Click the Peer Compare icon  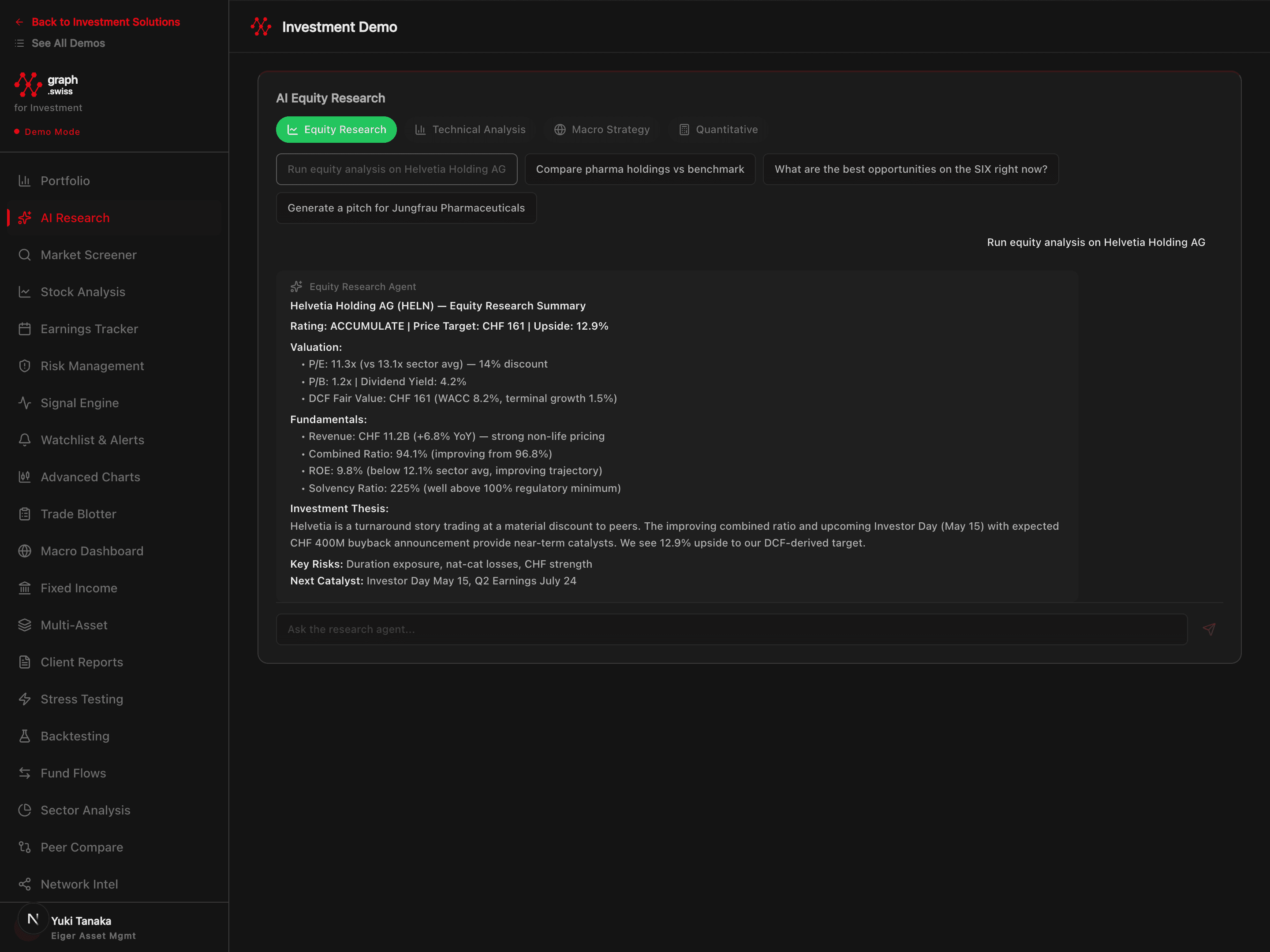(x=24, y=847)
